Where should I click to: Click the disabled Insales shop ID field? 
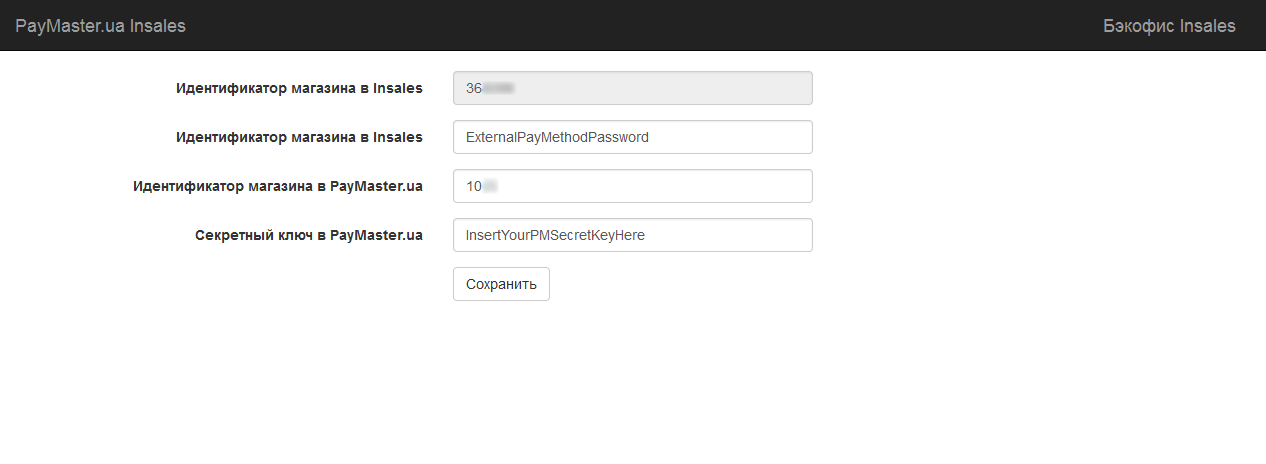coord(632,88)
